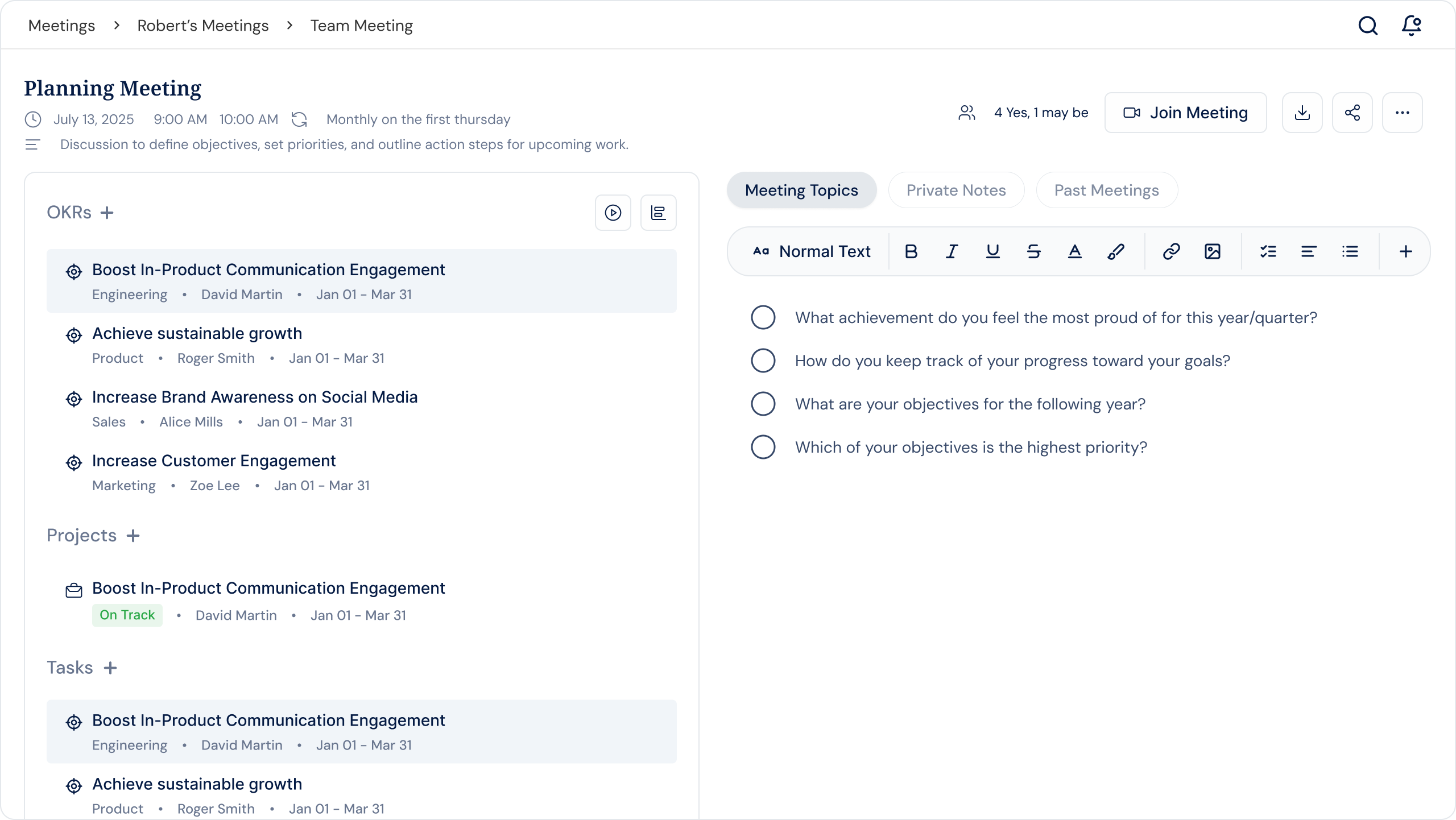Viewport: 1456px width, 820px height.
Task: Click 'Monthly on the first thursday' recurrence
Action: pos(418,119)
